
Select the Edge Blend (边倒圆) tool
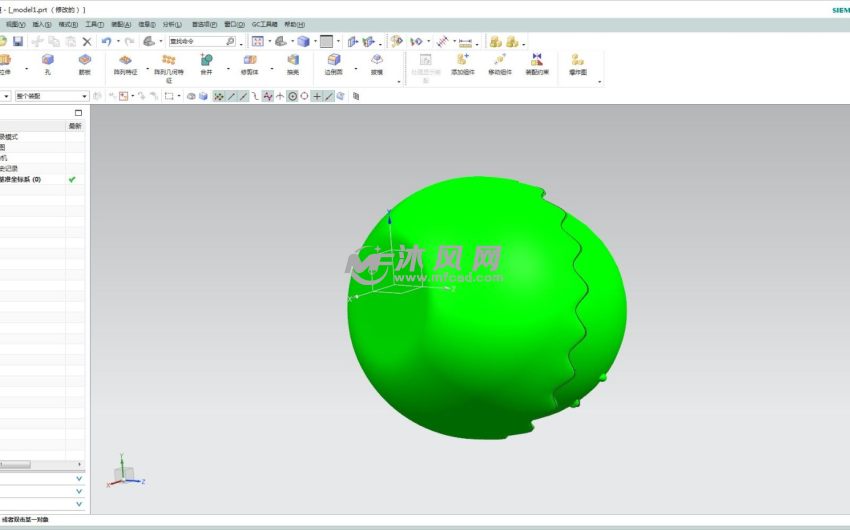[x=333, y=61]
